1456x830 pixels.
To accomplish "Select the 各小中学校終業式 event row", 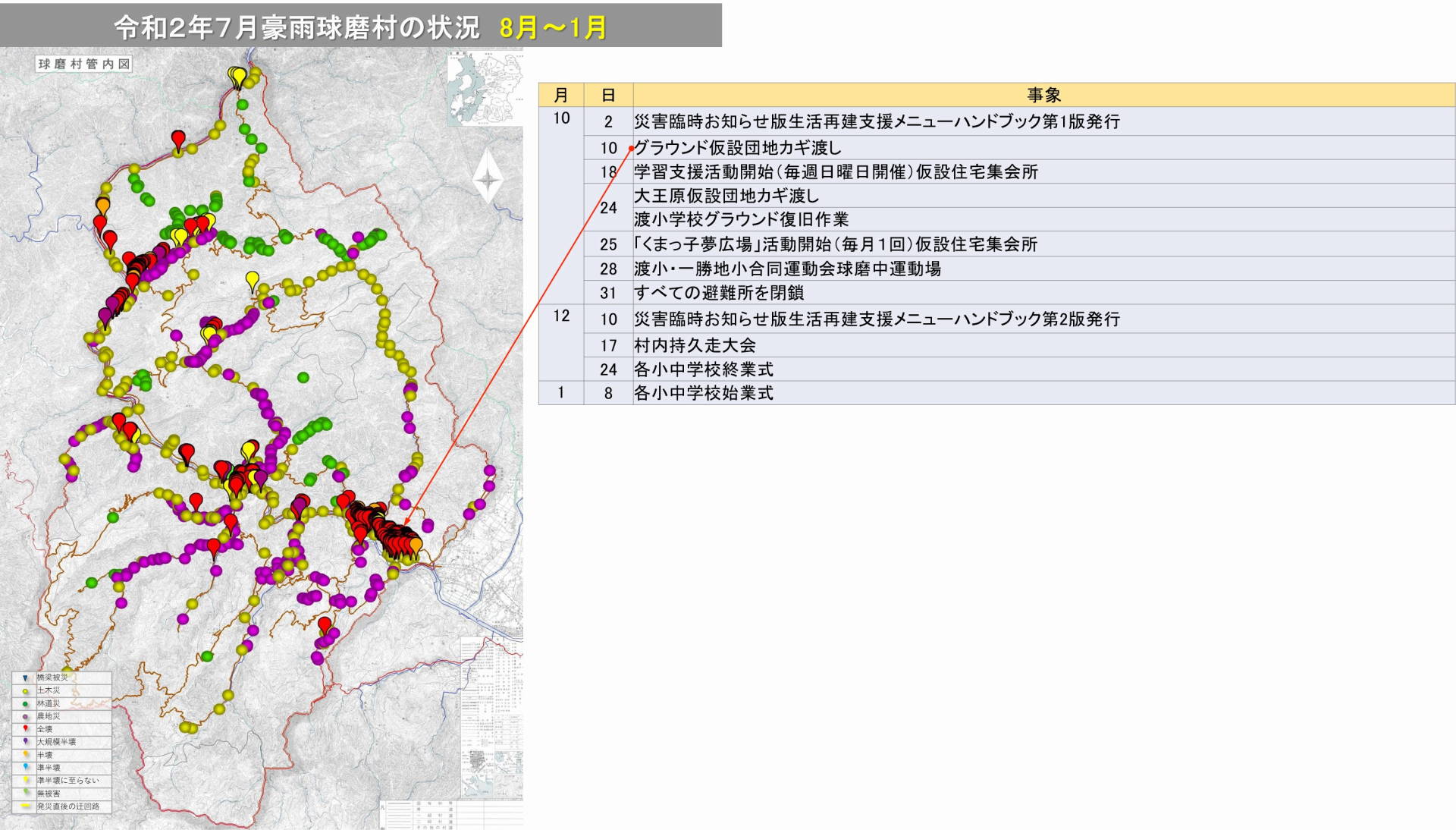I will point(1044,369).
